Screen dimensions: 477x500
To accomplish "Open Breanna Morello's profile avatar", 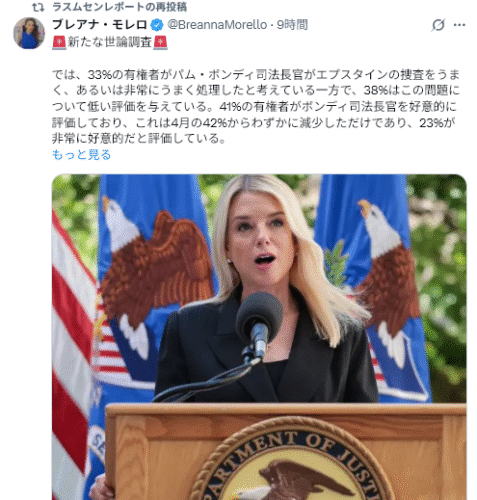I will 29,33.
